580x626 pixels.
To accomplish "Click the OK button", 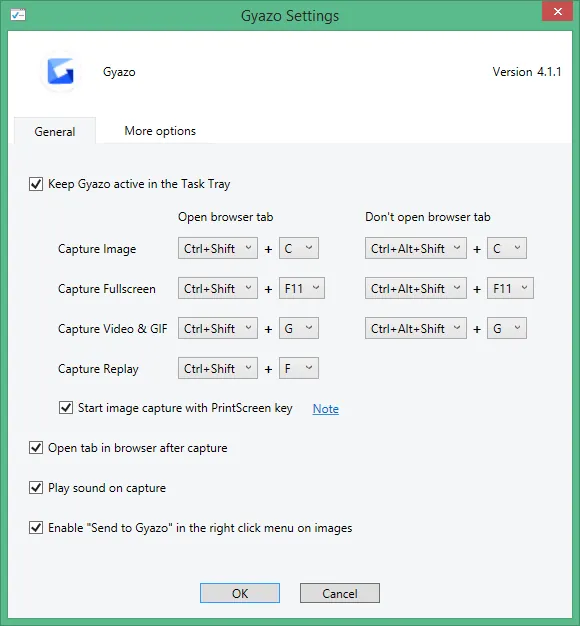I will click(240, 593).
